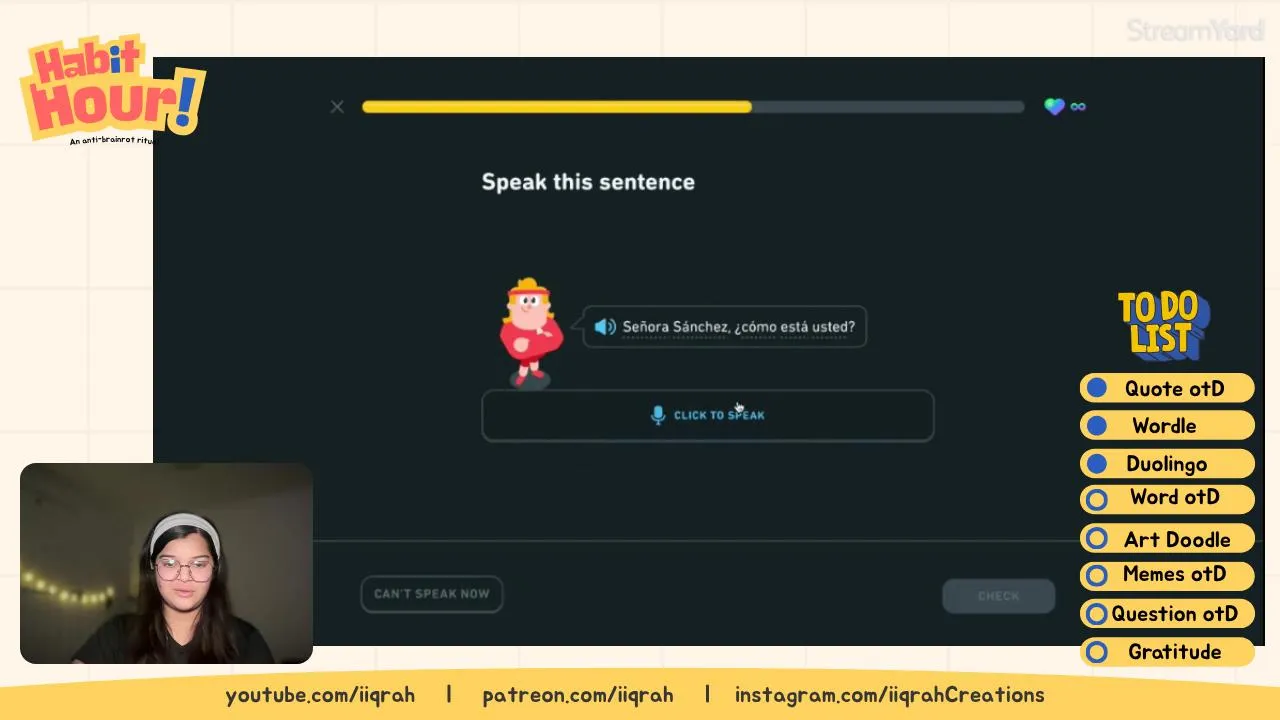
Task: Click the webcam video thumbnail
Action: click(x=166, y=563)
